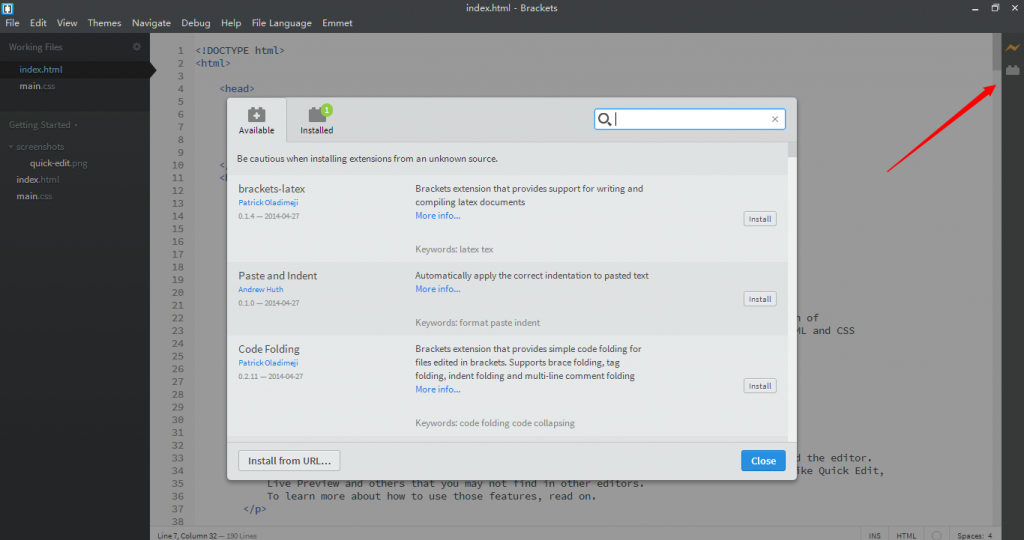Click the magnifier icon in search box
Image resolution: width=1024 pixels, height=540 pixels.
point(605,119)
